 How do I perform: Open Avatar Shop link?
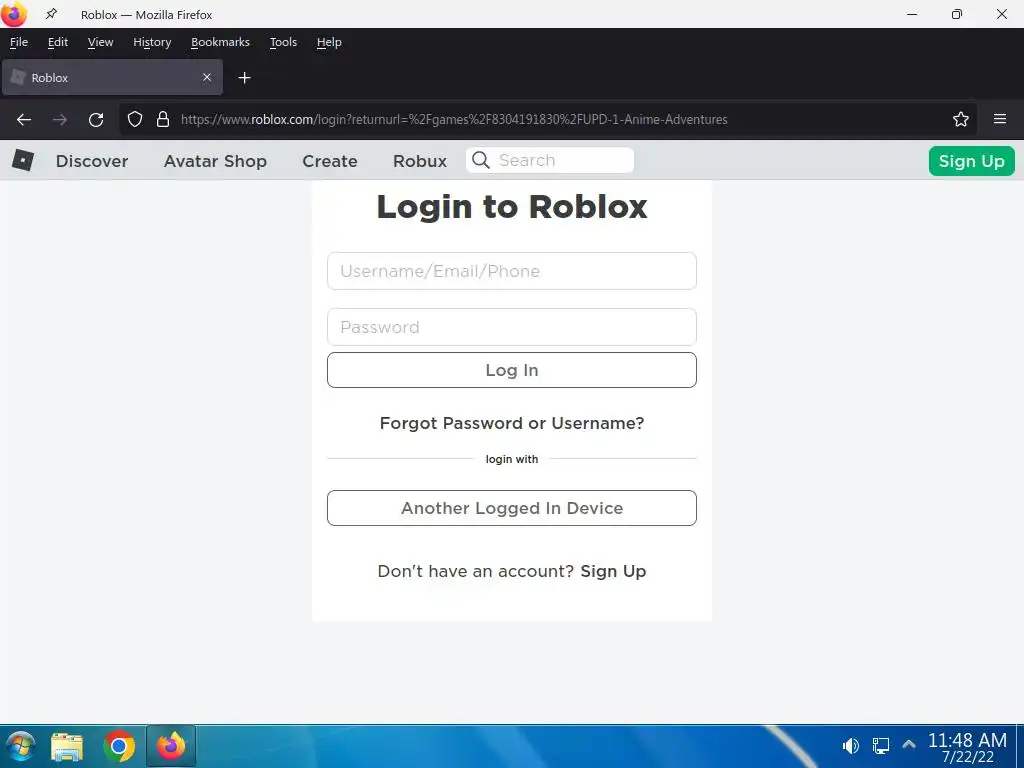(x=215, y=161)
